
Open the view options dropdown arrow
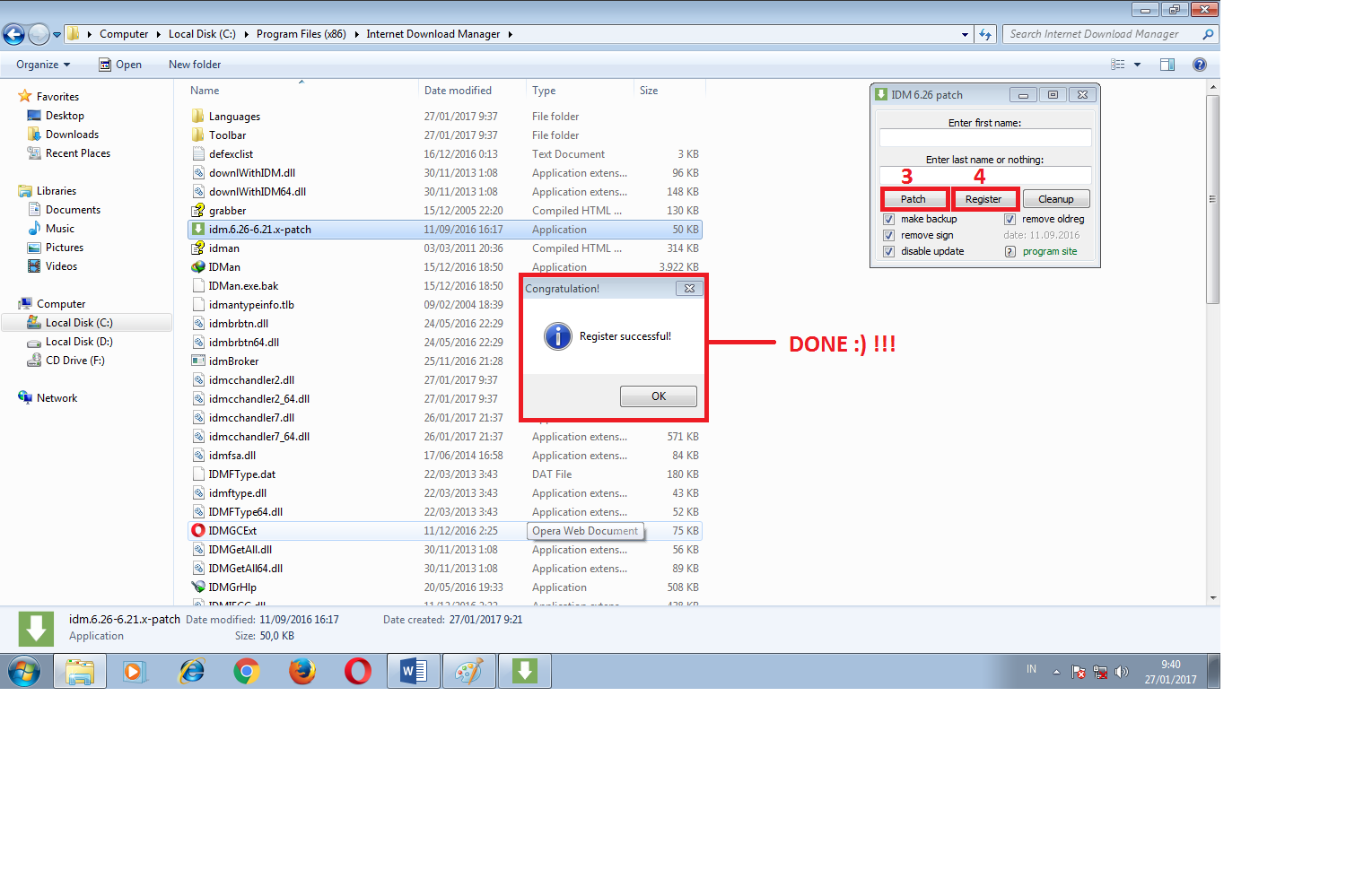[x=1137, y=65]
